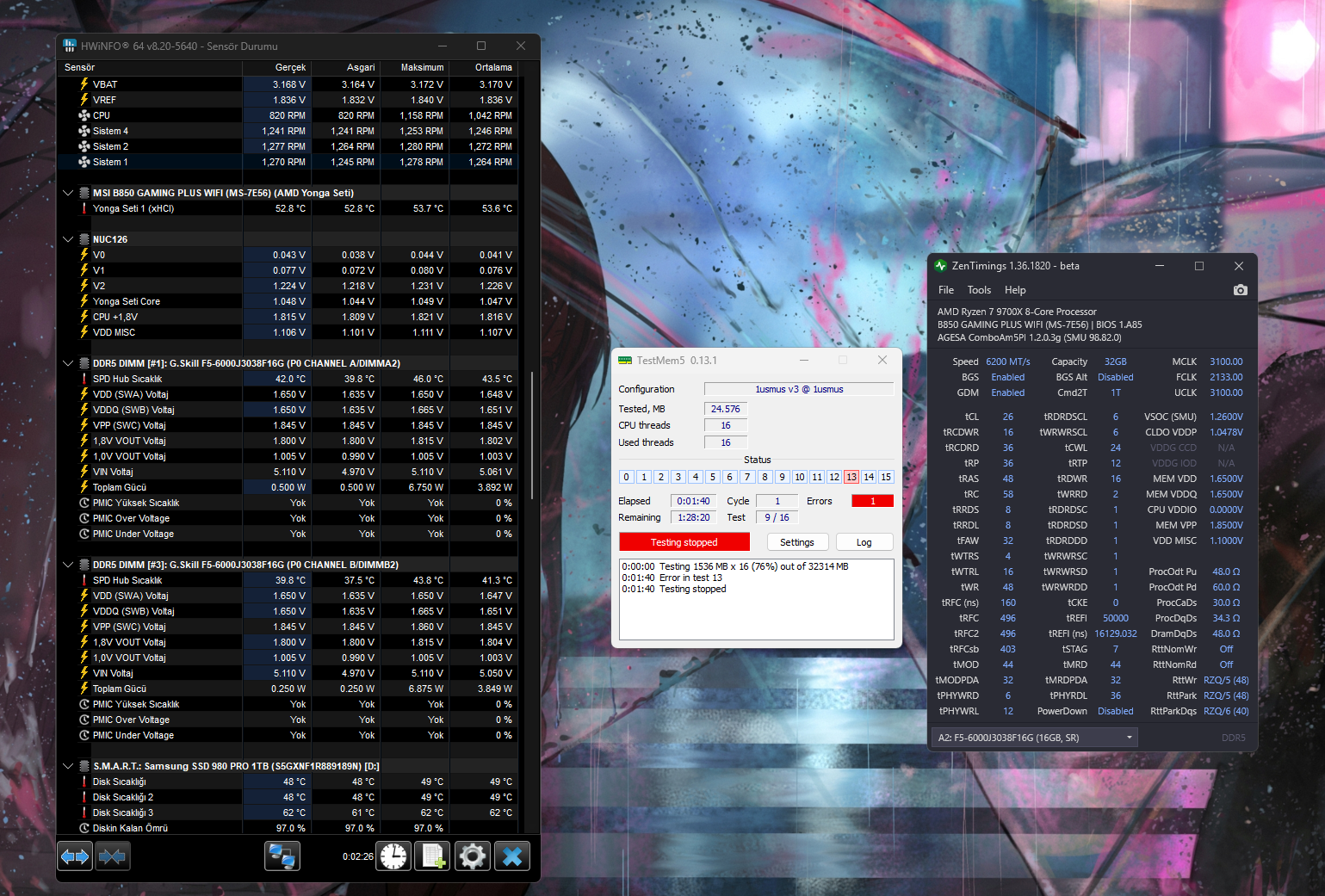Screen dimensions: 1325x896
Task: Click the VSOC (SMU) value 1.2600V
Action: coord(1226,417)
